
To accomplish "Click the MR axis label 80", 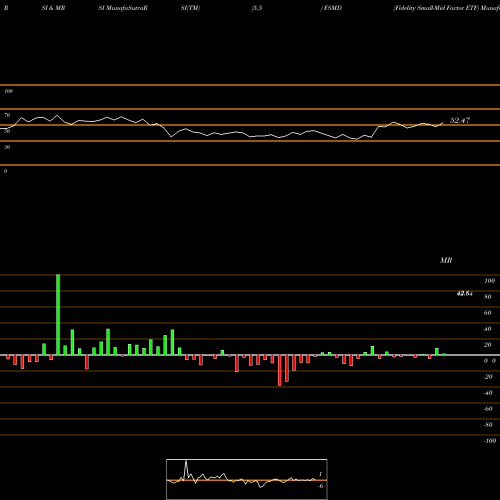I will [488, 297].
